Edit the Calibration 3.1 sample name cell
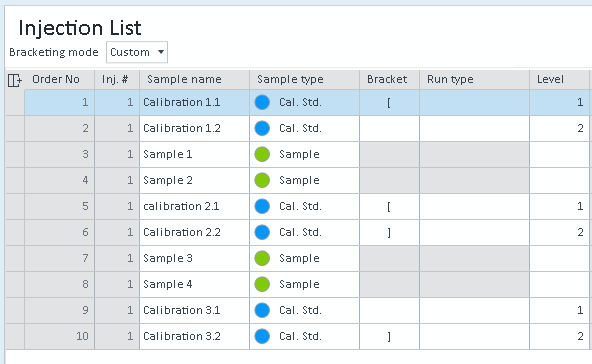This screenshot has height=364, width=592. pyautogui.click(x=194, y=310)
